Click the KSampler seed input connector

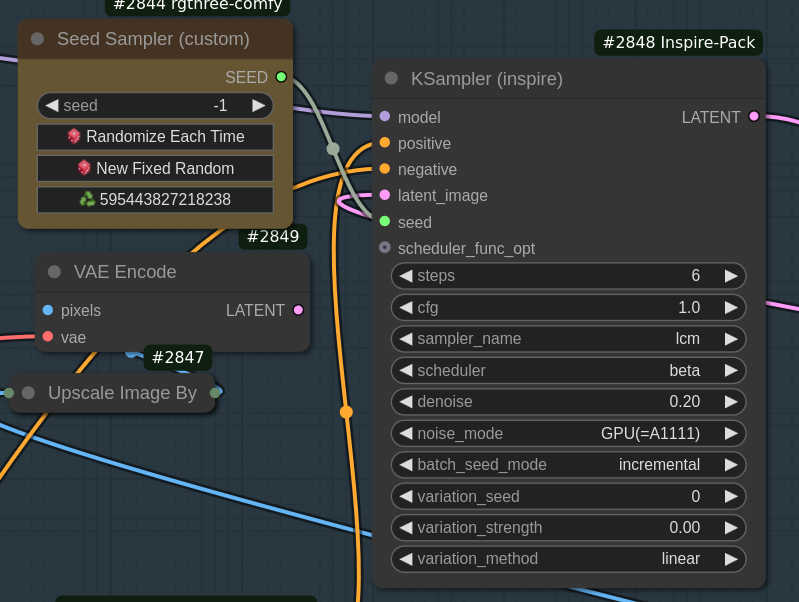pos(385,221)
